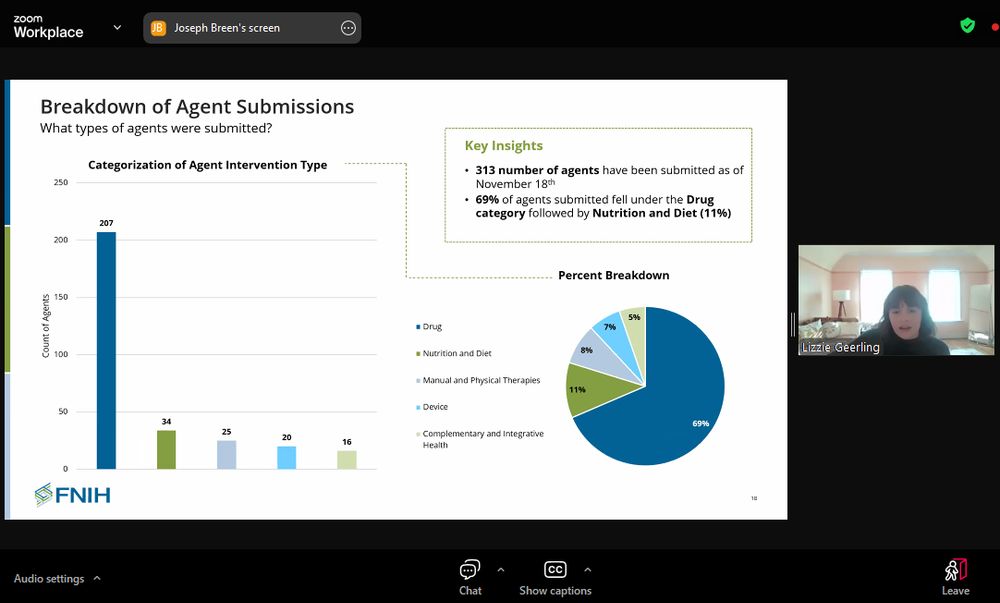Screen dimensions: 1000x603
Task: Expand the chevron next to Workplace
Action: point(117,28)
